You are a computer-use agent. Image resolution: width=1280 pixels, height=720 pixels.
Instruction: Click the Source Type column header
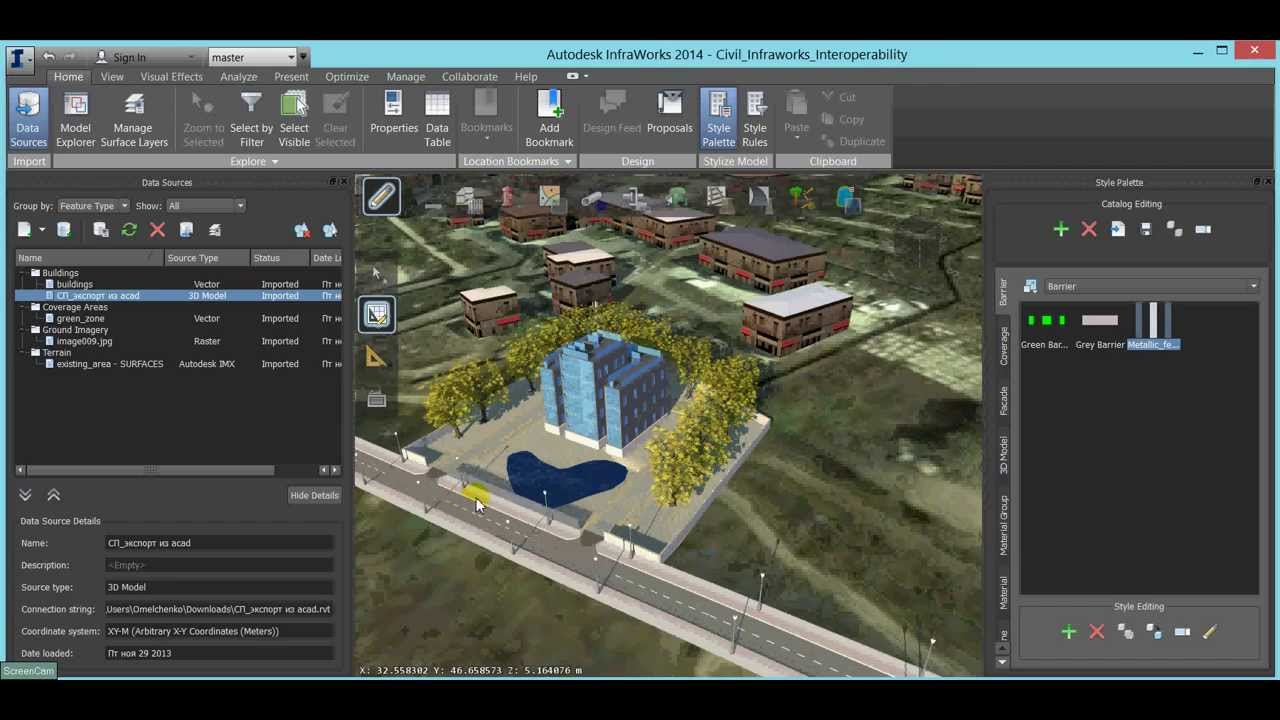pos(206,258)
